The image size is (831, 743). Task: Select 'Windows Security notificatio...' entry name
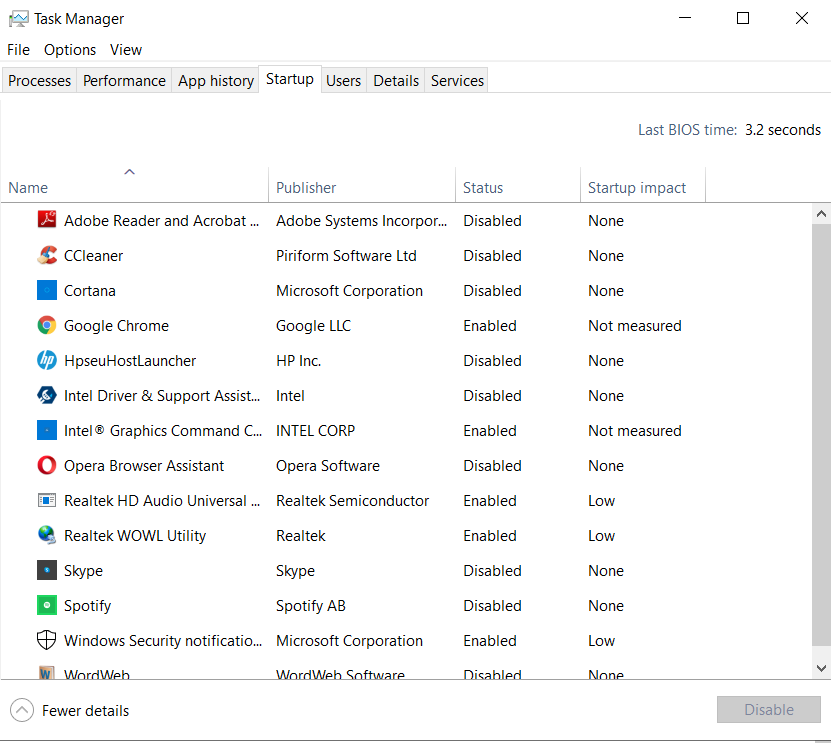[163, 640]
